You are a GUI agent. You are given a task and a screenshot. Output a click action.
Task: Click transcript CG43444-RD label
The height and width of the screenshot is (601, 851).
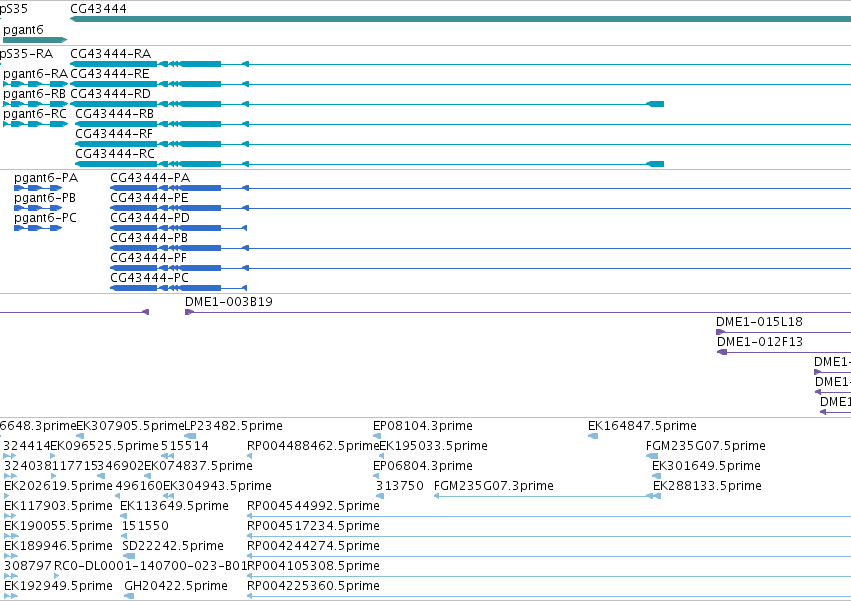pos(110,94)
